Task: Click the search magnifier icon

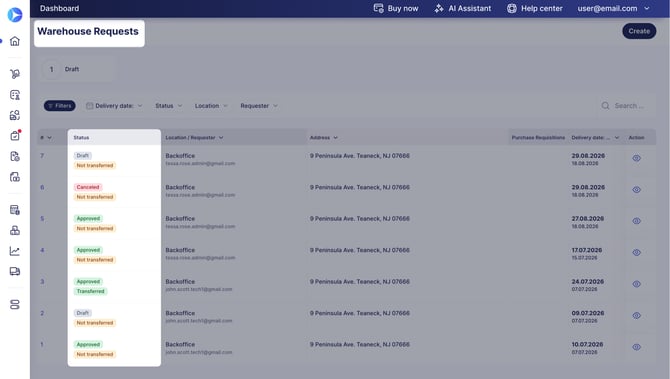Action: point(605,106)
